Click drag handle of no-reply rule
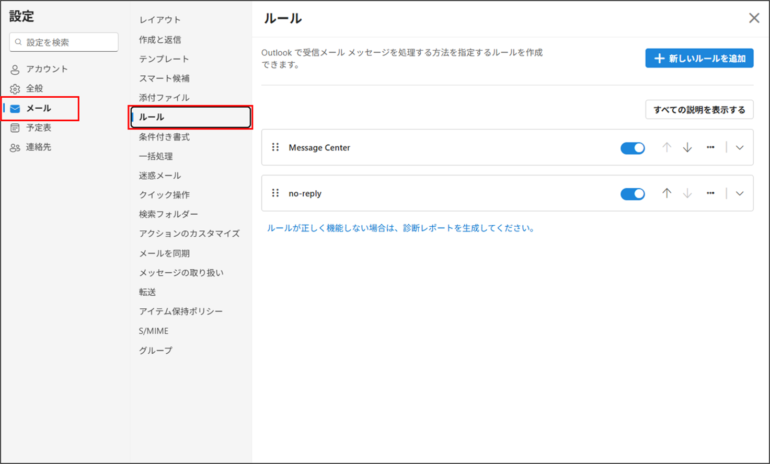770x464 pixels. coord(275,194)
